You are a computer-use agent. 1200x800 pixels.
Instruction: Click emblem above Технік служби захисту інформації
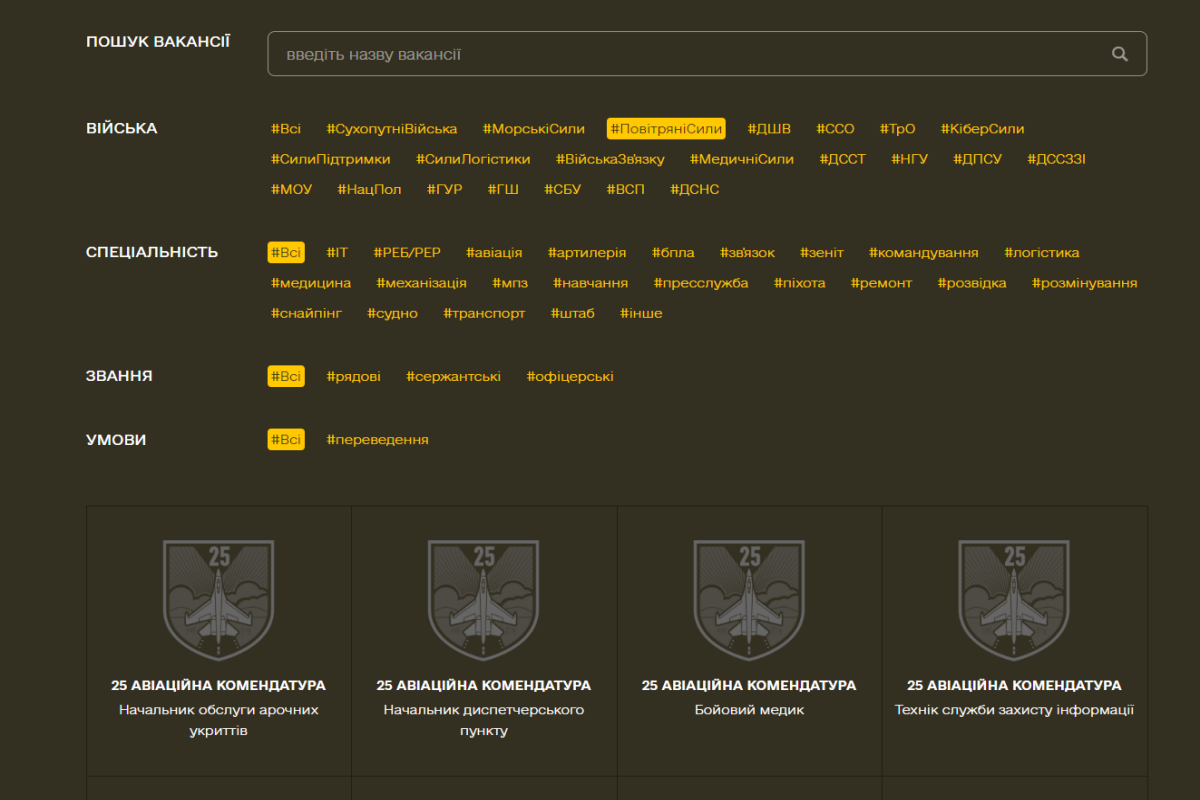(x=1014, y=600)
